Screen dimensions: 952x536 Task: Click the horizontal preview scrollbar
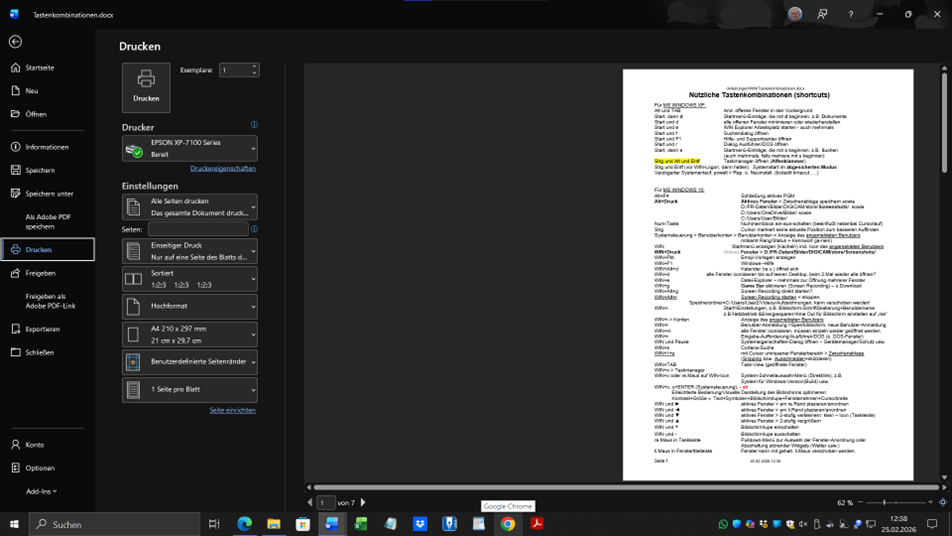tap(626, 487)
